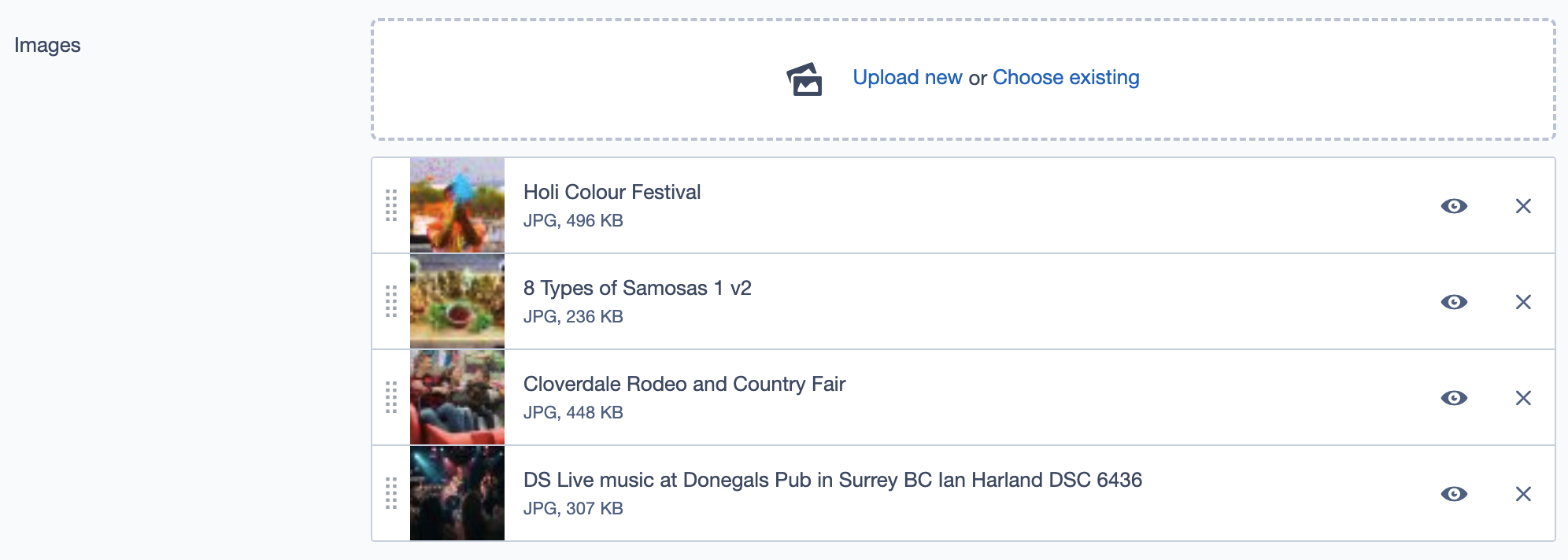Remove the 8 Types of Samosas image
This screenshot has width=1568, height=560.
coord(1523,302)
